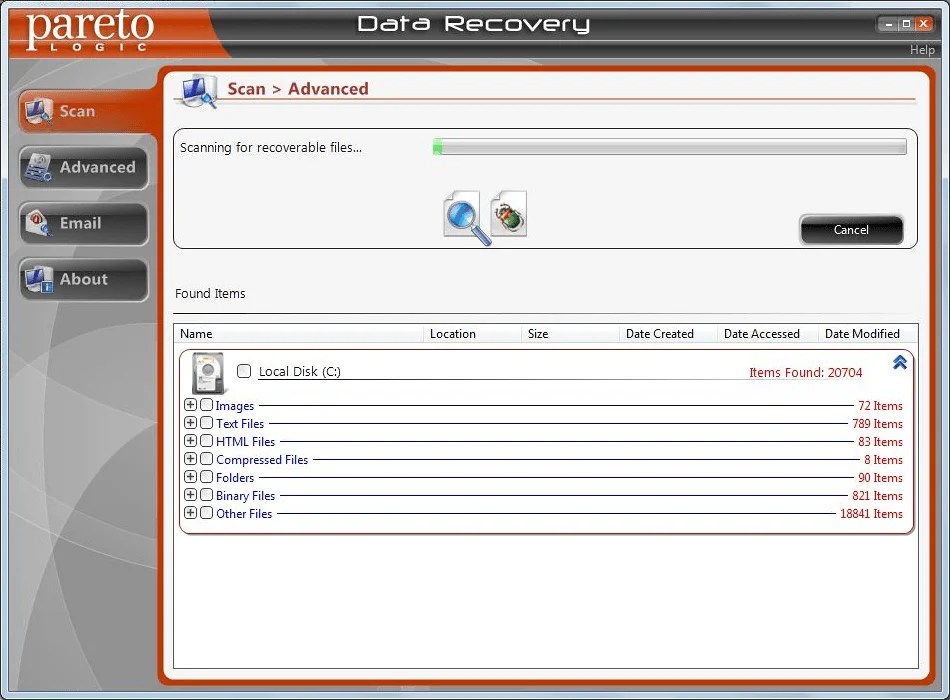Screen dimensions: 950x700
Task: Check the Binary Files checkbox
Action: (x=204, y=495)
